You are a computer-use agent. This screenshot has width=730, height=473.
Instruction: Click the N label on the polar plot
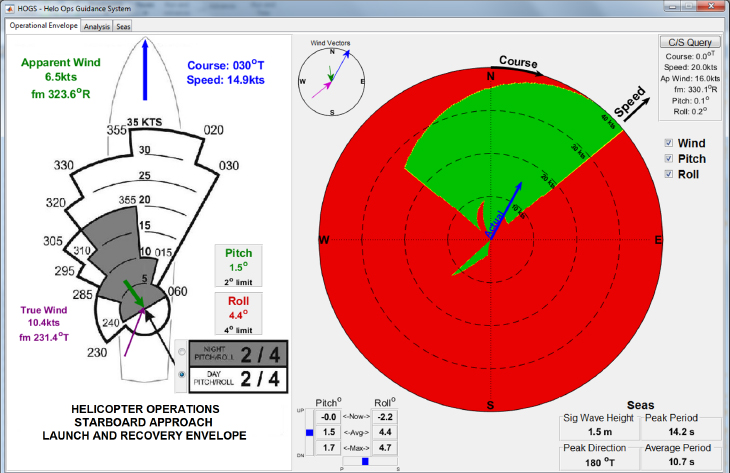pyautogui.click(x=491, y=76)
